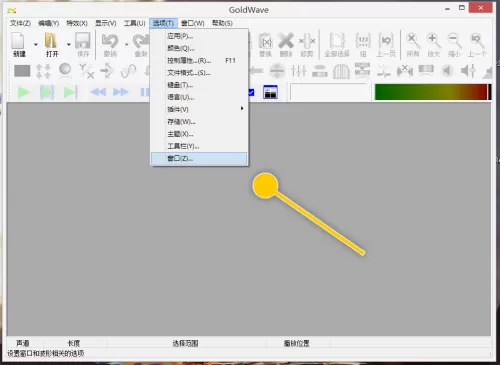Click the gray rectangle effect icon
The image size is (500, 365).
[22, 71]
